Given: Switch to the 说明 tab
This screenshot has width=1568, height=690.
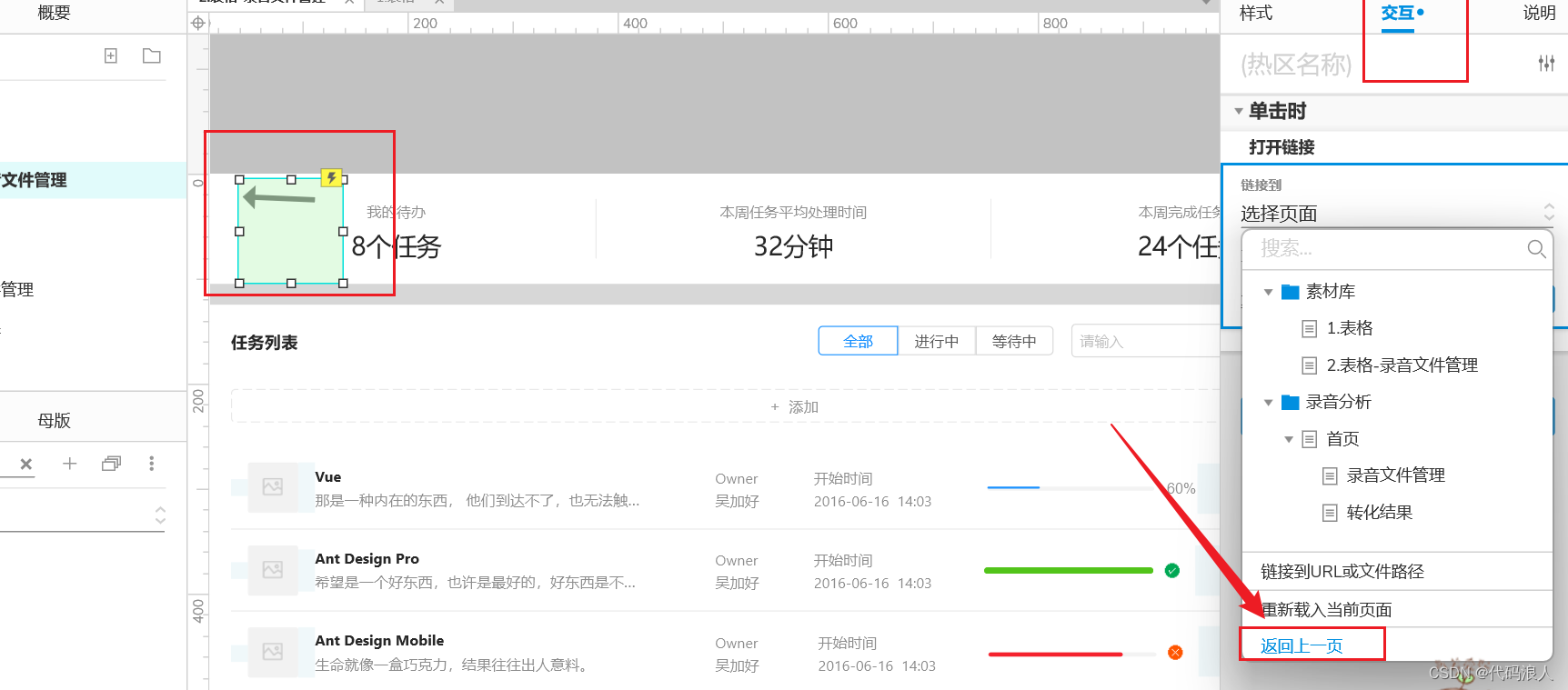Looking at the screenshot, I should (x=1539, y=13).
